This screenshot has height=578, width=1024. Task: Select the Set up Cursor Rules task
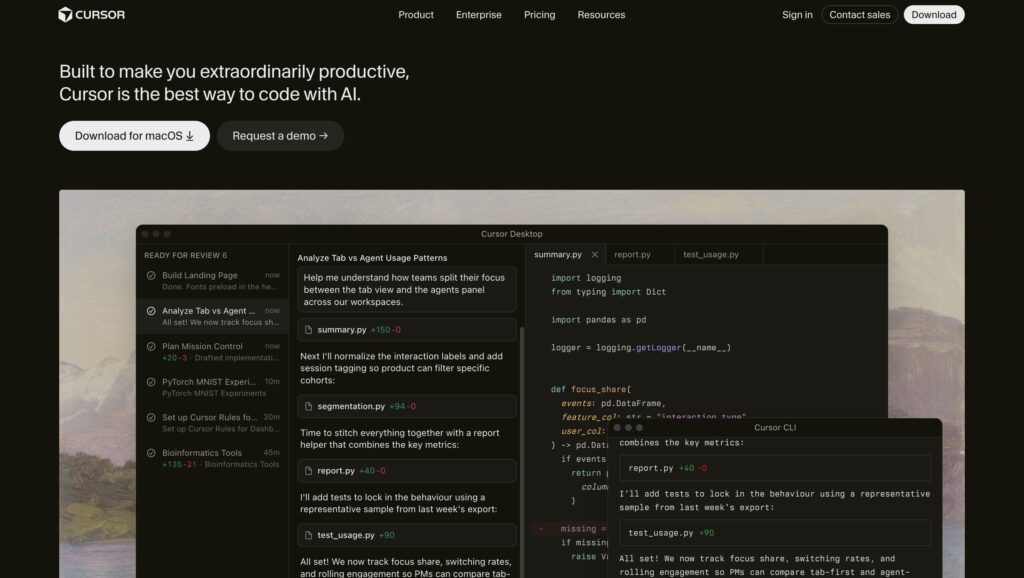(x=212, y=423)
